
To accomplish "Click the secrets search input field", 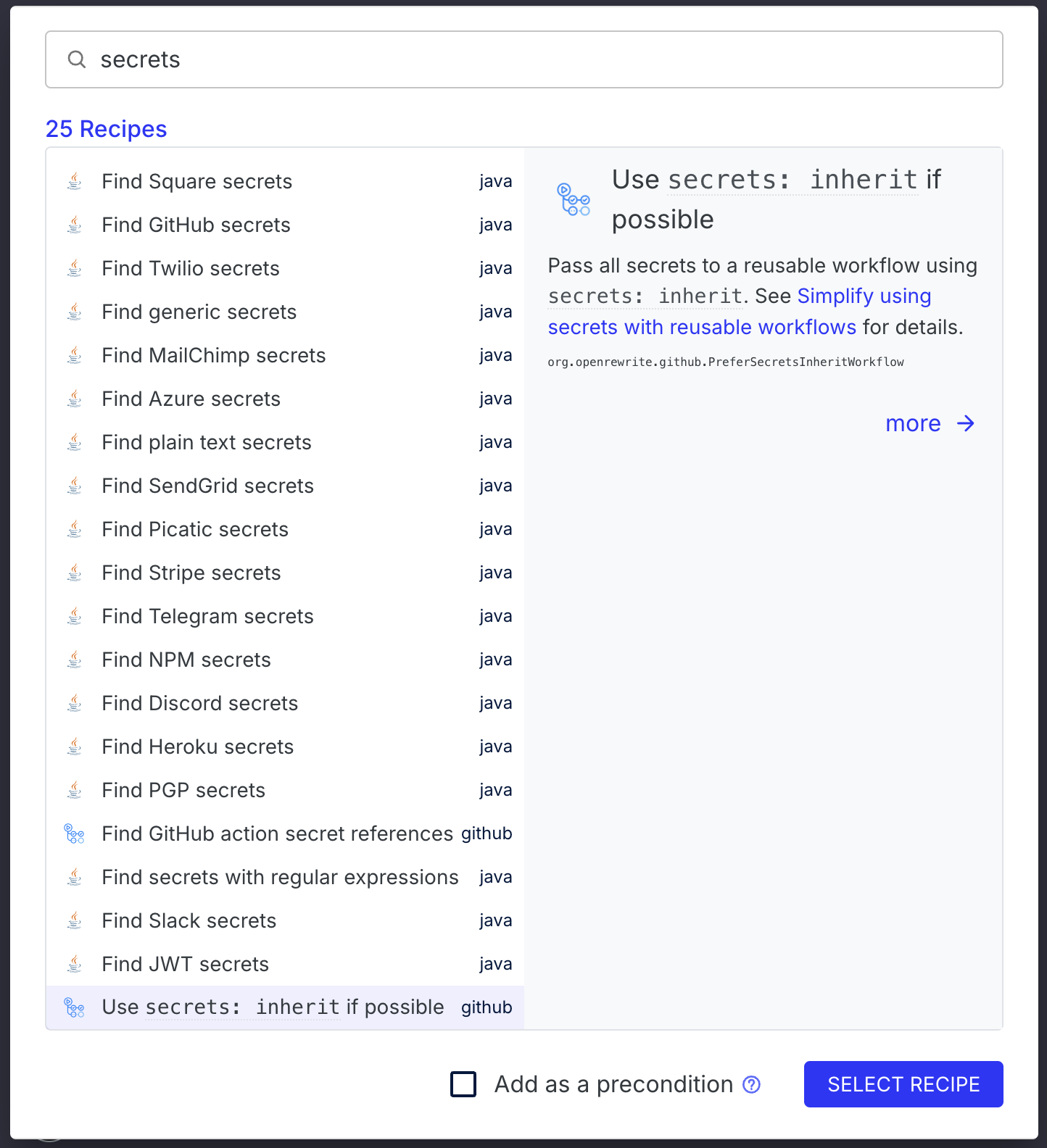I will (524, 59).
